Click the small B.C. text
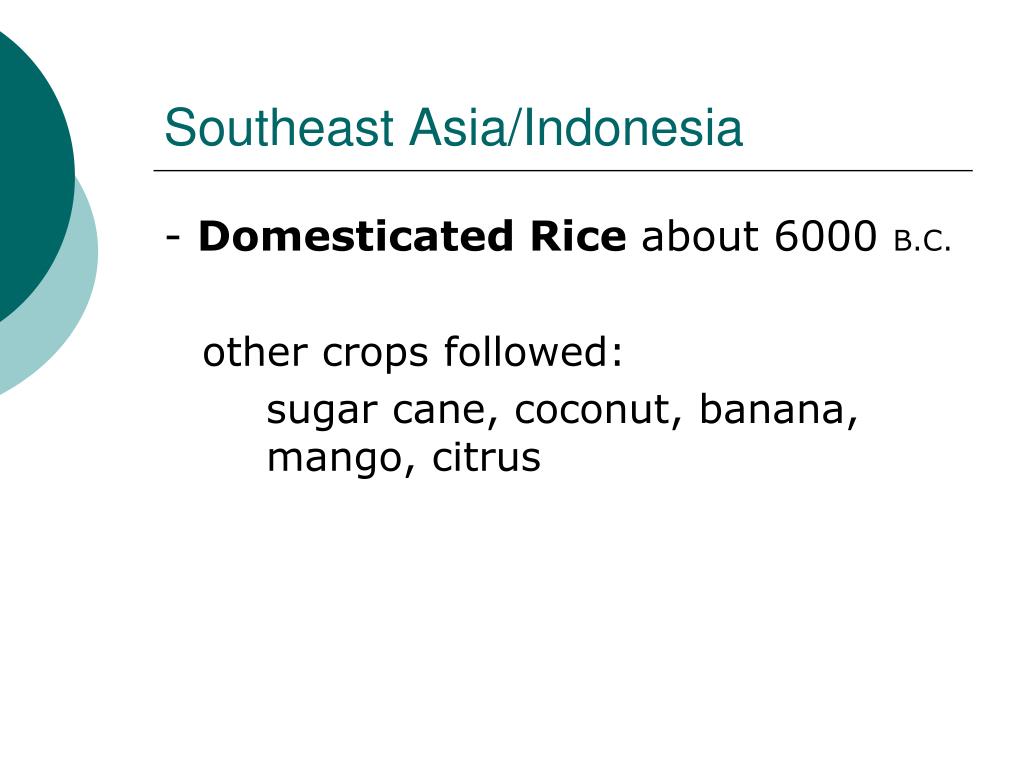The width and height of the screenshot is (1024, 768). tap(922, 241)
